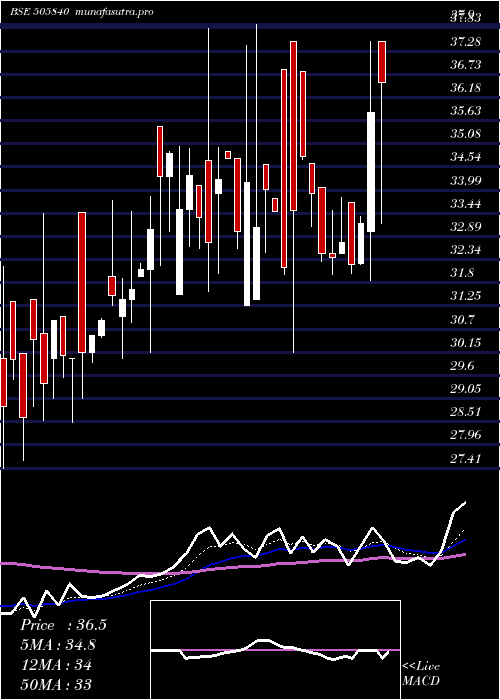Viewport: 500px width, 700px height.
Task: Select the 29.6 price axis label
Action: click(462, 367)
